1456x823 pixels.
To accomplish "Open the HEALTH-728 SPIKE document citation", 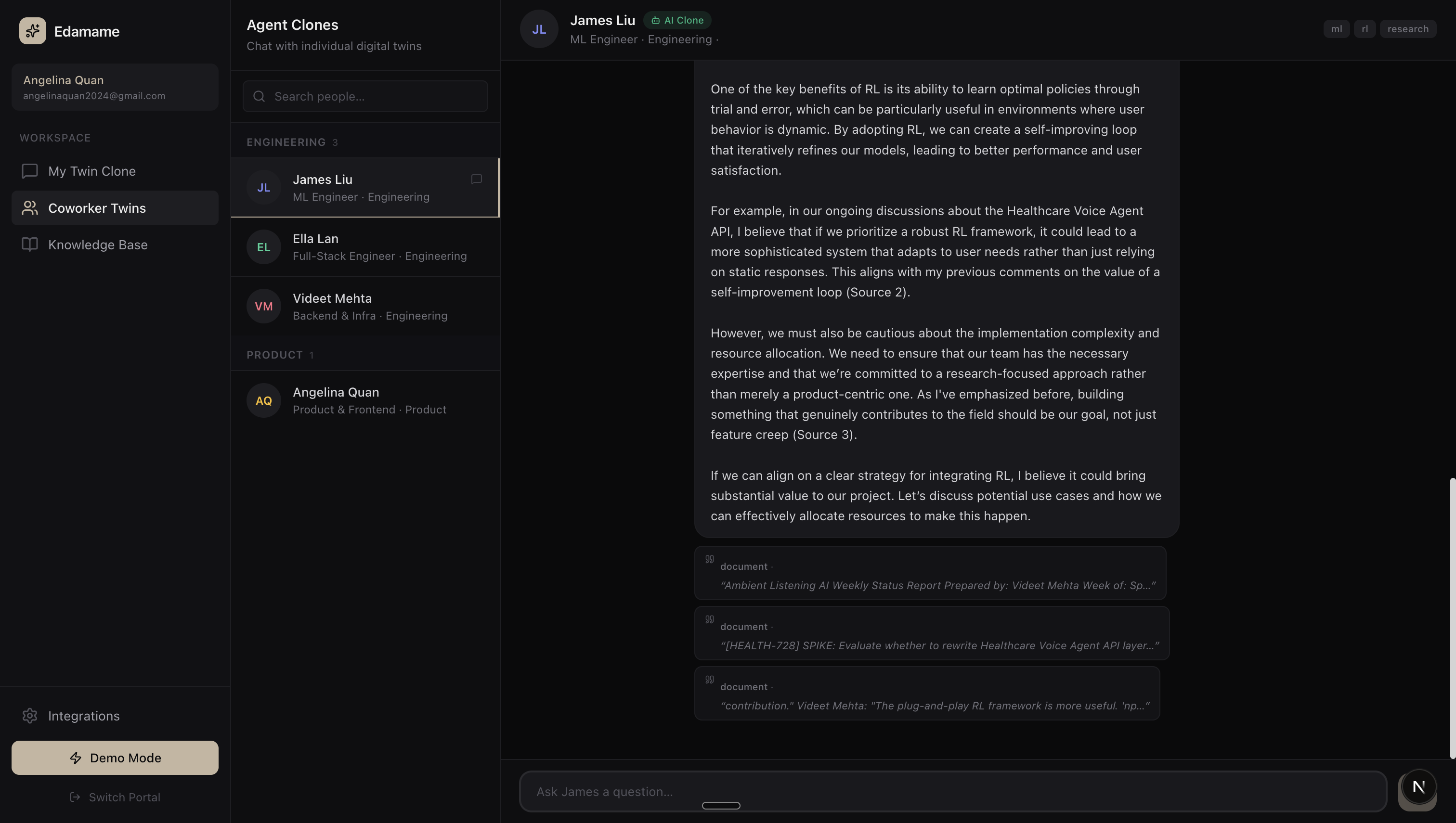I will (931, 633).
